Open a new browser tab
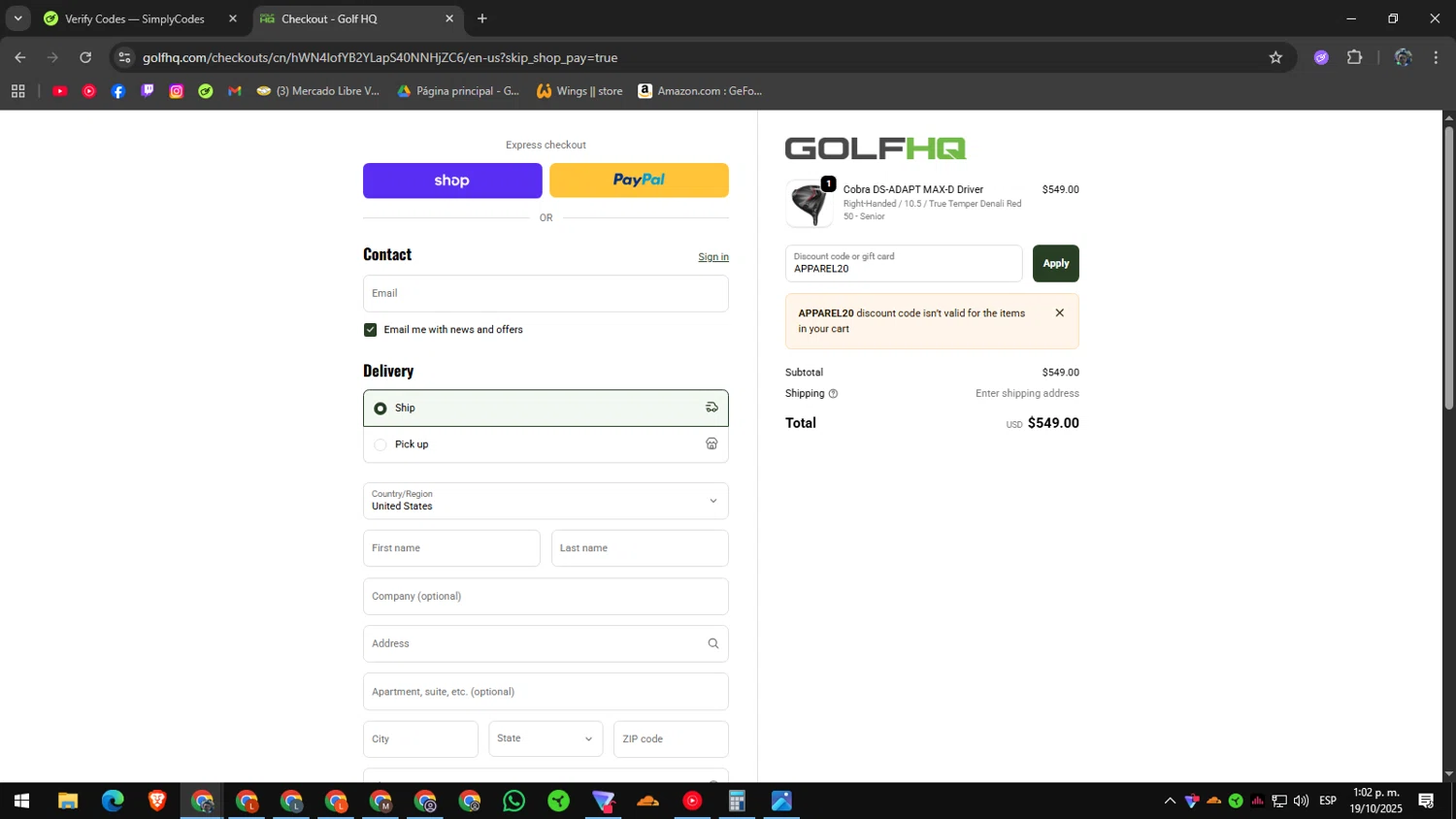The height and width of the screenshot is (819, 1456). pos(482,18)
